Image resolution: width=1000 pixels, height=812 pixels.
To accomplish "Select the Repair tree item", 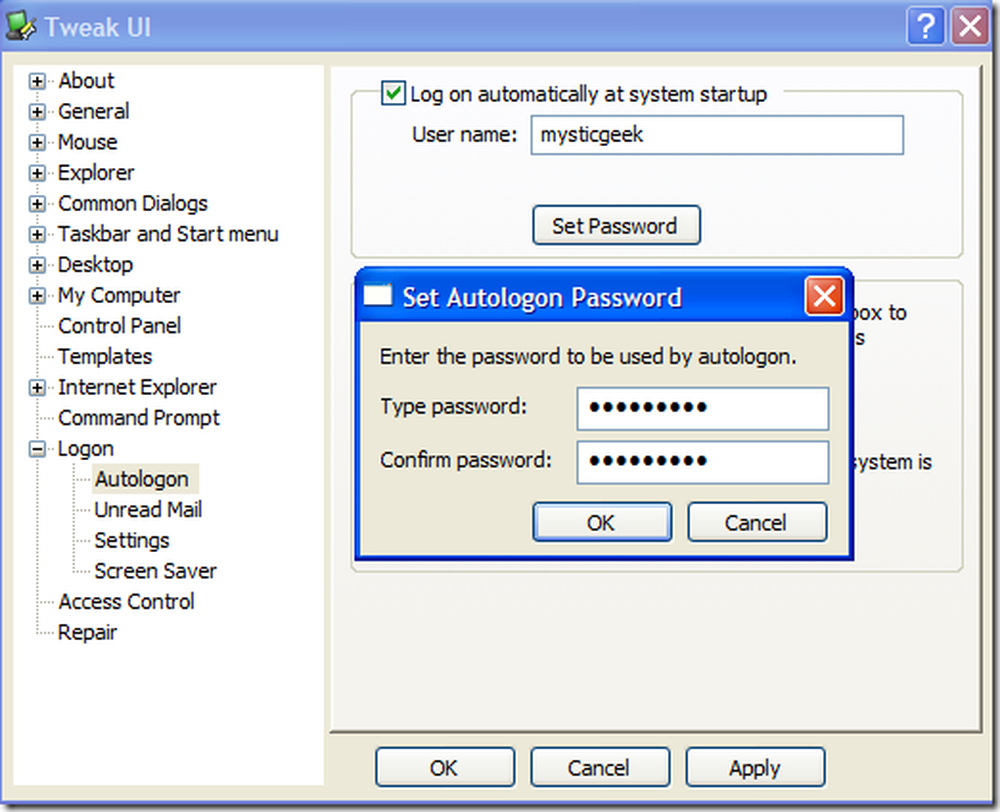I will [87, 632].
